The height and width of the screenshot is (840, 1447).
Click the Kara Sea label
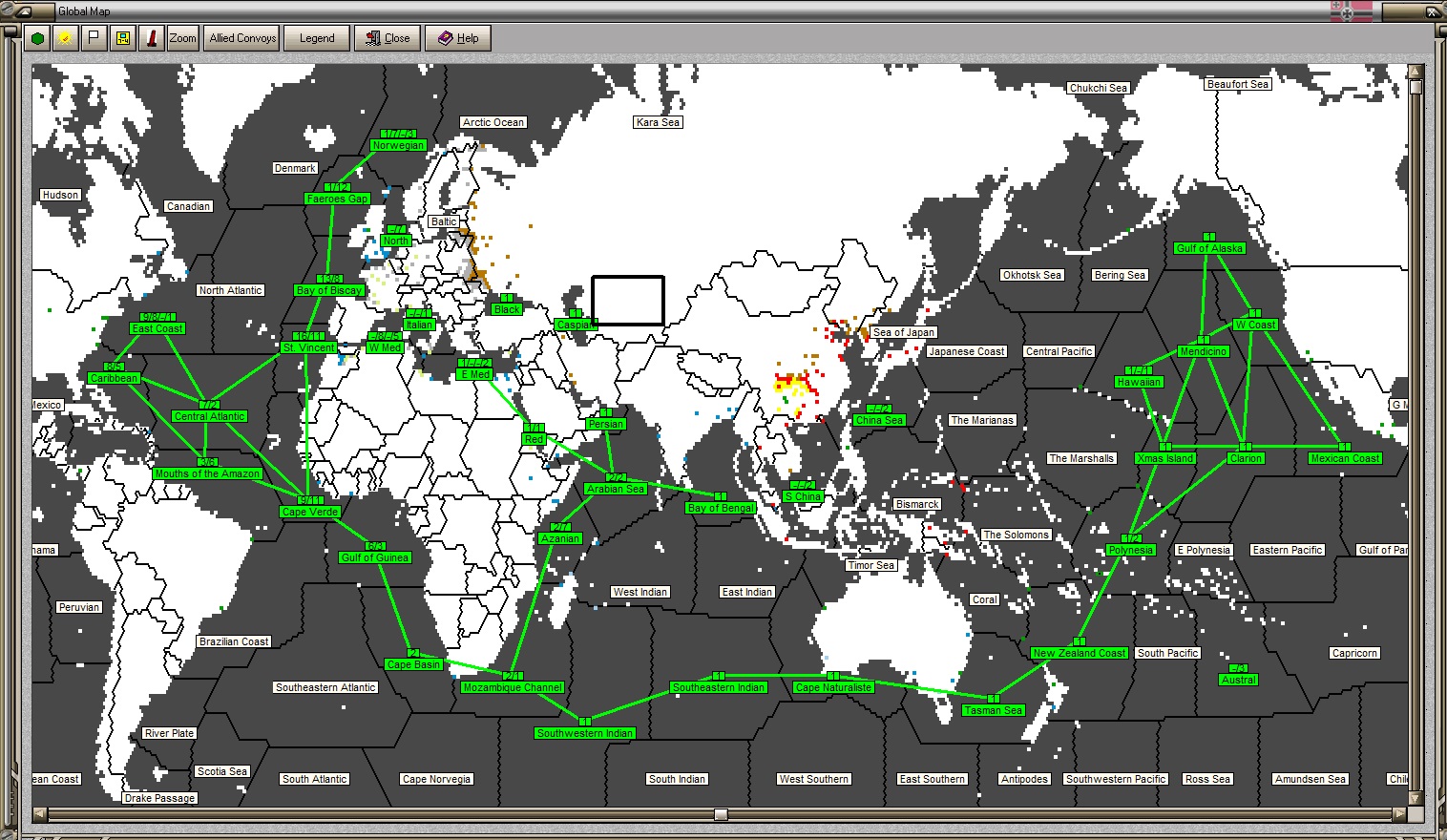(x=658, y=122)
